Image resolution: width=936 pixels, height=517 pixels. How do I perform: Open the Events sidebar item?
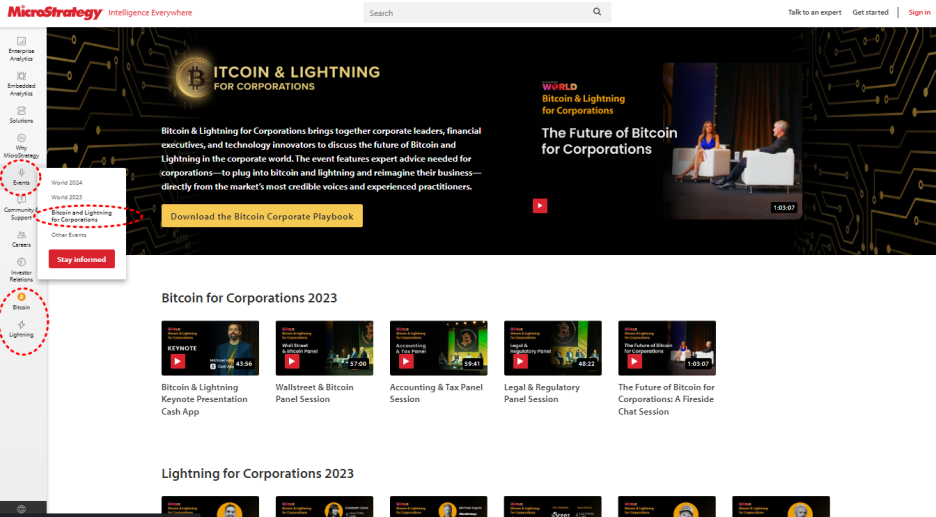click(21, 177)
